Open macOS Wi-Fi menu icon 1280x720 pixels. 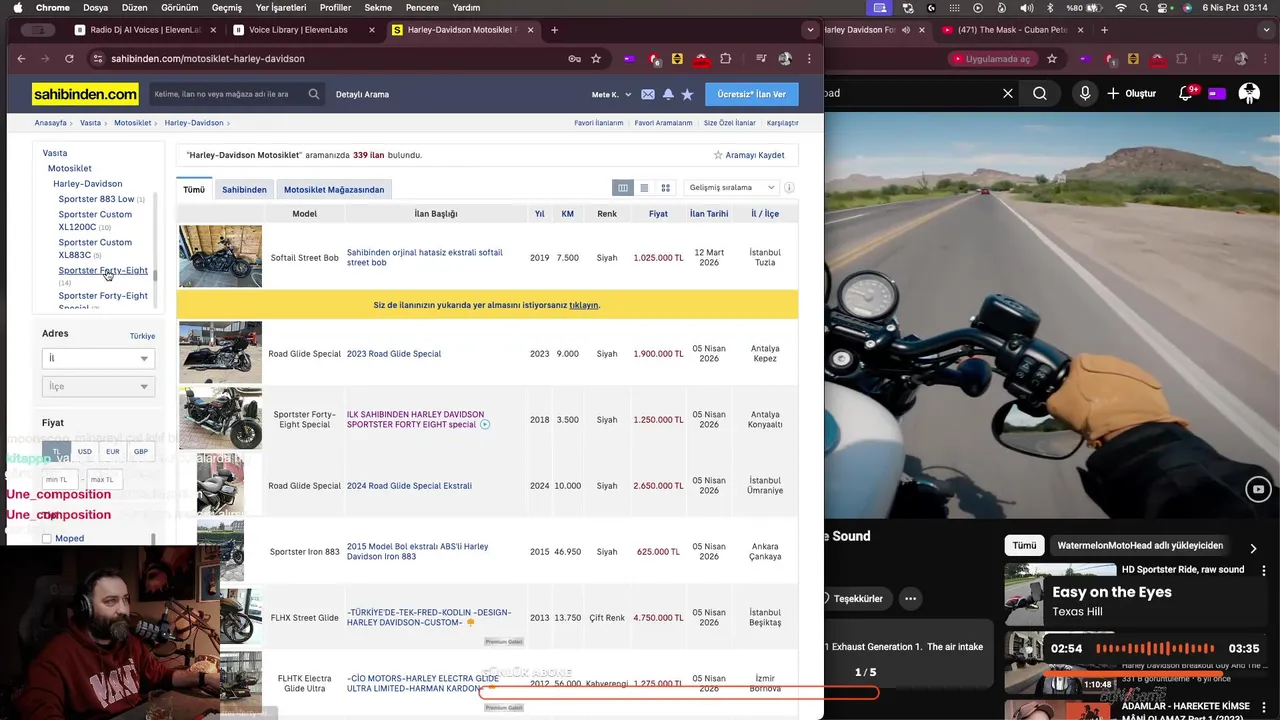point(1121,7)
